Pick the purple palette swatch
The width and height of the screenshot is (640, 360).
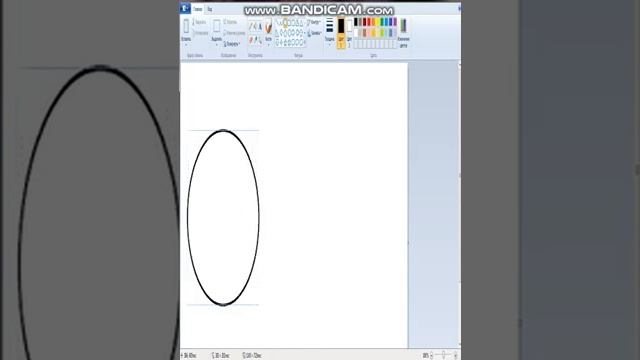(x=395, y=22)
